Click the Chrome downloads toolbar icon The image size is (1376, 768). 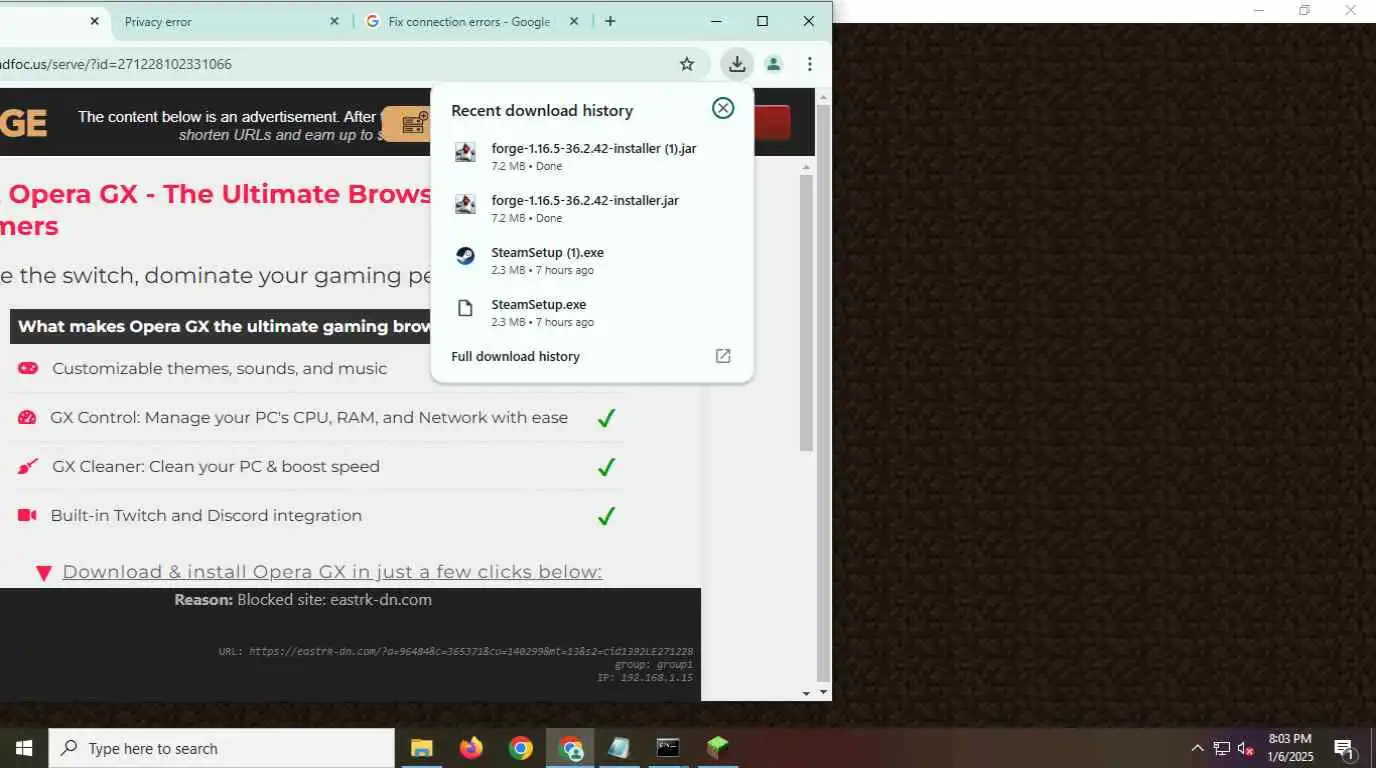pos(737,64)
